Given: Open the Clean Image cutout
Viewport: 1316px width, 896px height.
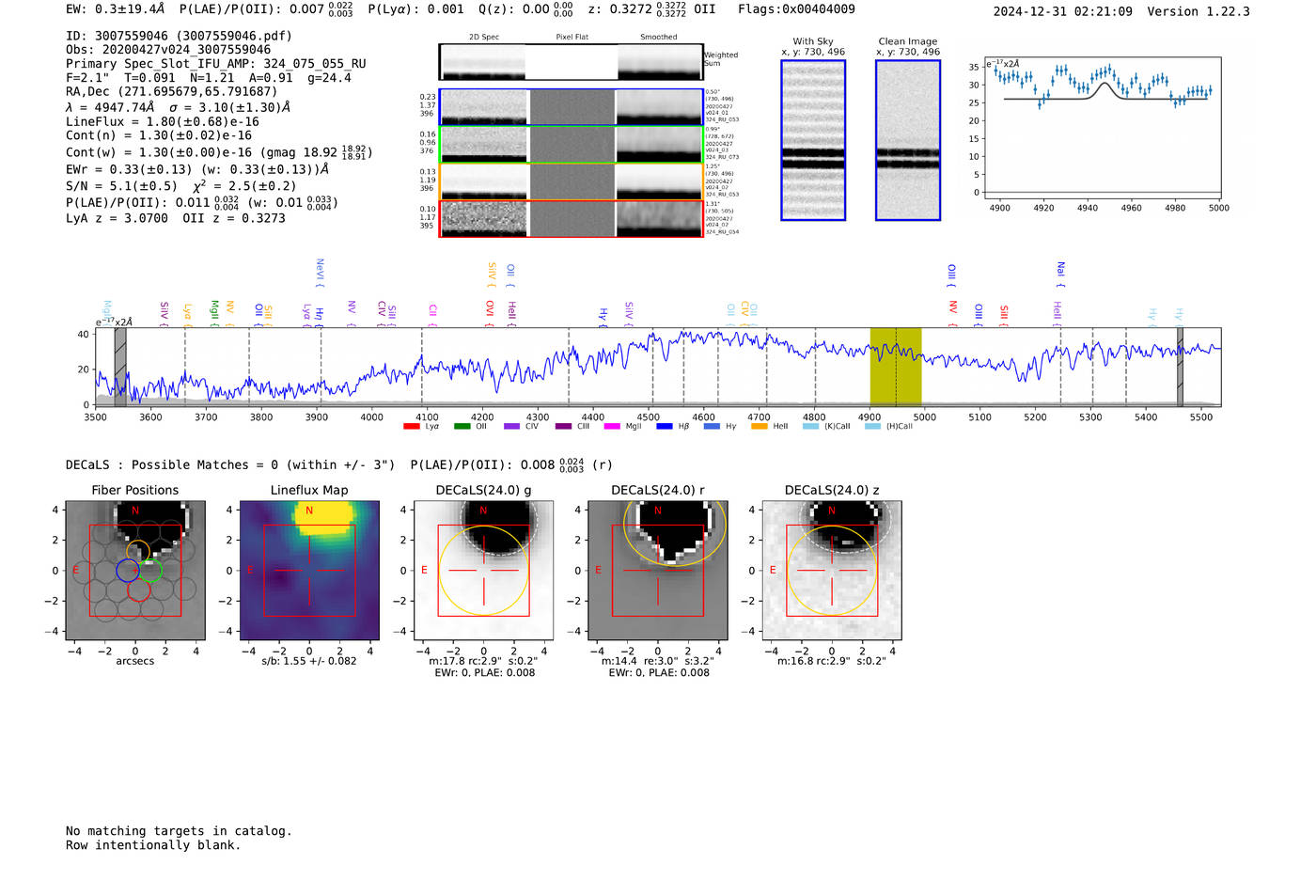Looking at the screenshot, I should click(x=908, y=140).
